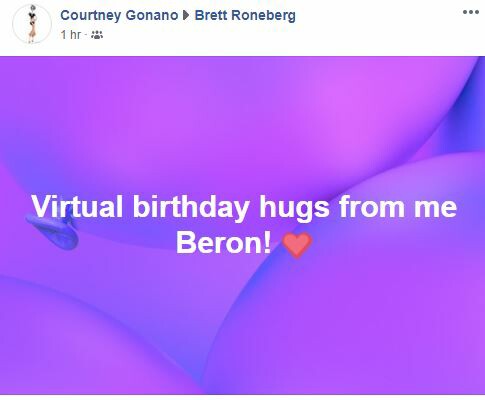Open Courtney Gonano's profile link

(119, 15)
